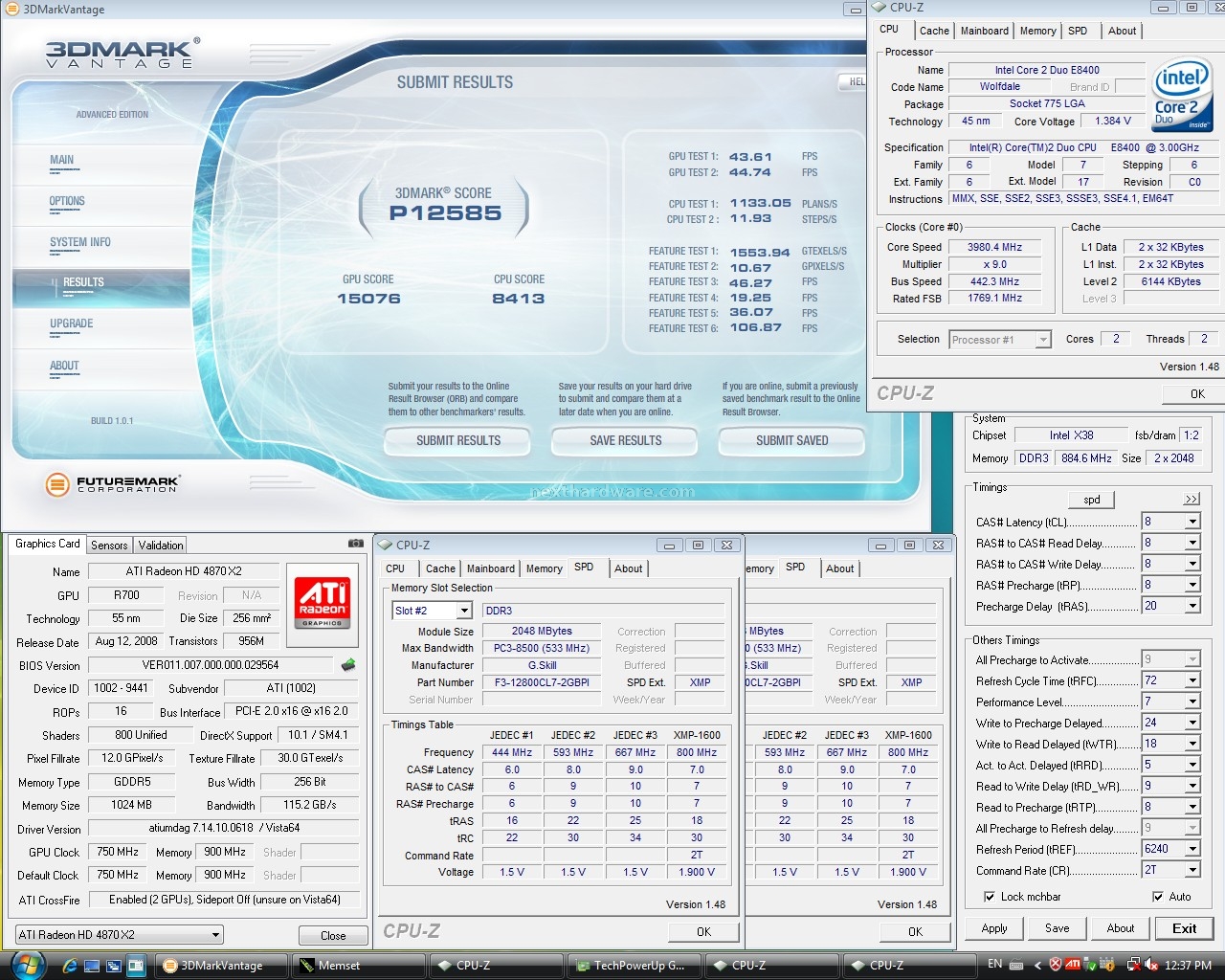
Task: Click the taskbar clock showing 12:37 PM
Action: [1189, 965]
